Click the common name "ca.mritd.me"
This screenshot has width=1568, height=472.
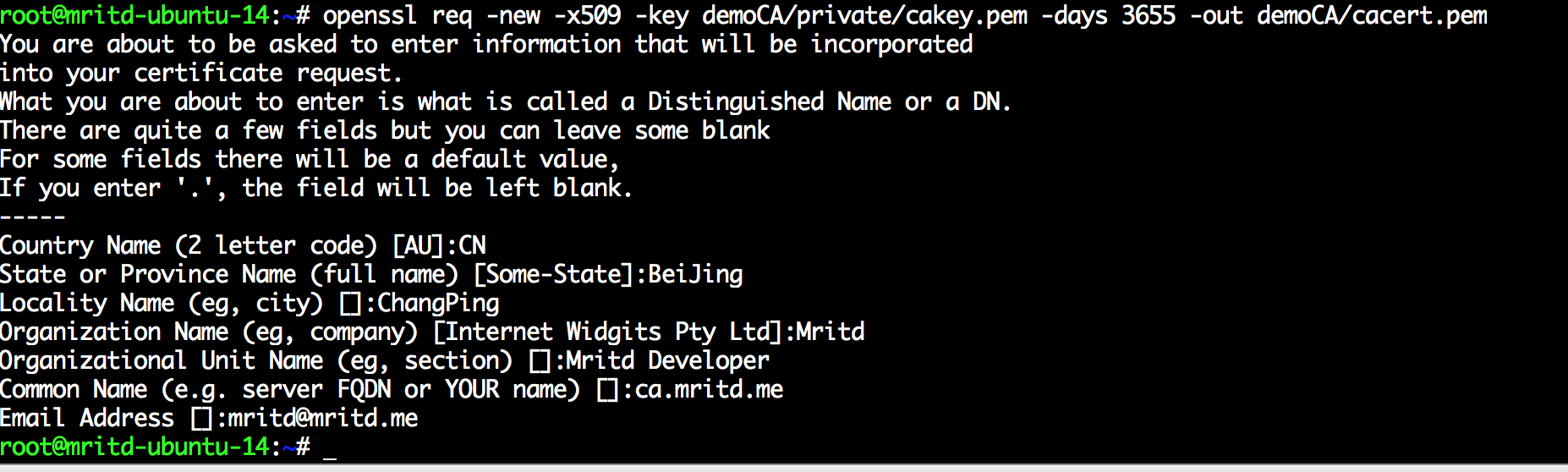pos(709,389)
